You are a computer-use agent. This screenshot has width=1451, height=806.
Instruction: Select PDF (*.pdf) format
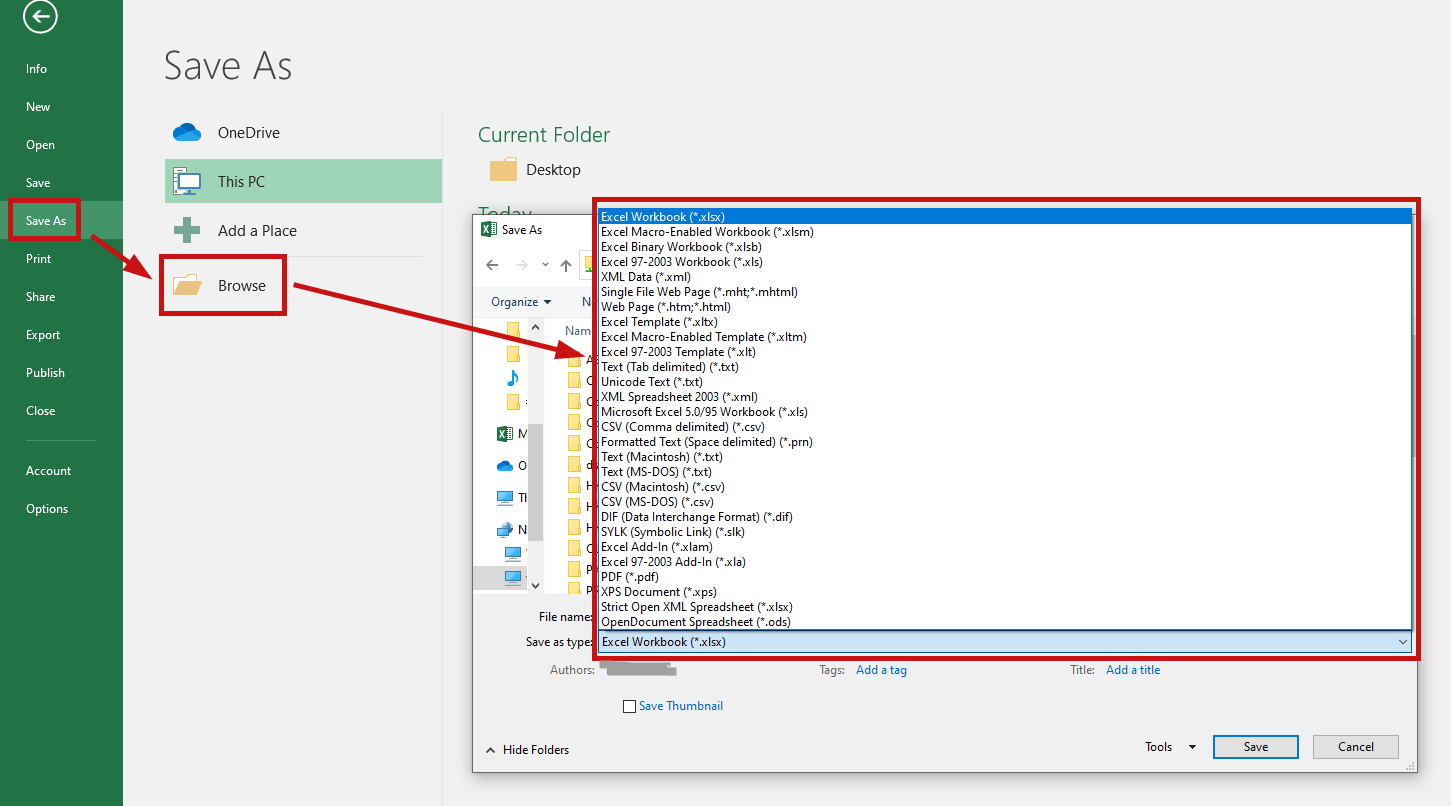[1005, 577]
